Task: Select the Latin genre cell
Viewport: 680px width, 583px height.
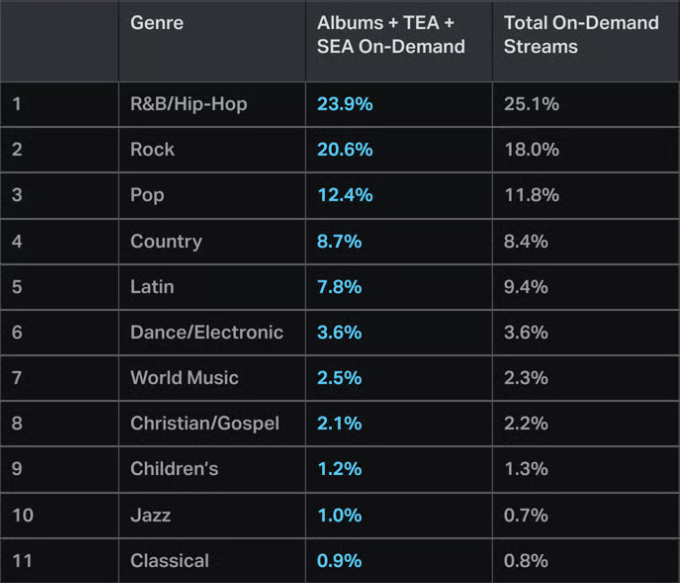Action: [x=152, y=287]
